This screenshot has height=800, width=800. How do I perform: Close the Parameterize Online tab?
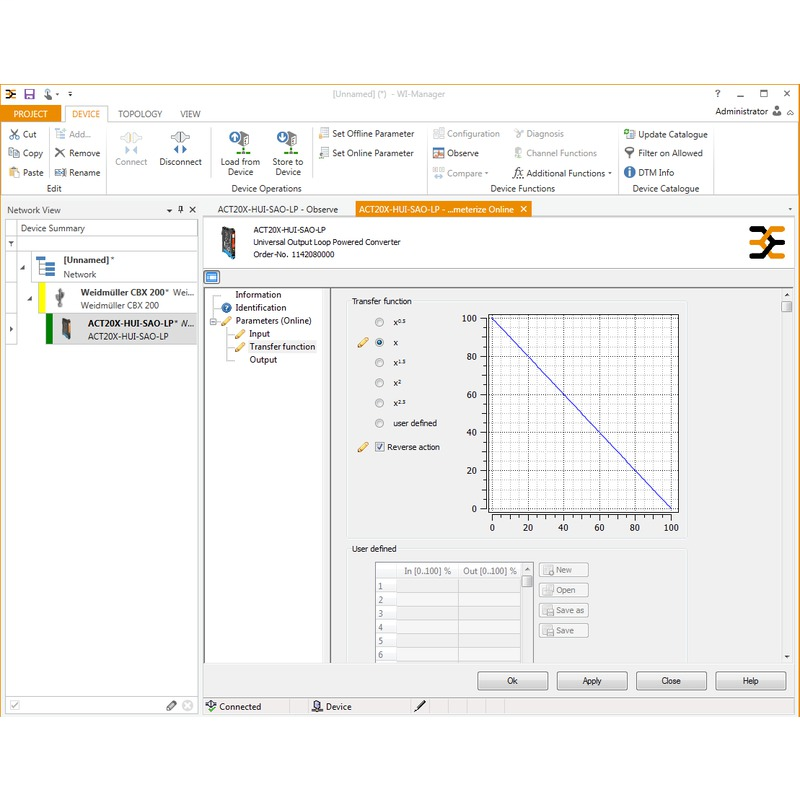click(x=523, y=209)
